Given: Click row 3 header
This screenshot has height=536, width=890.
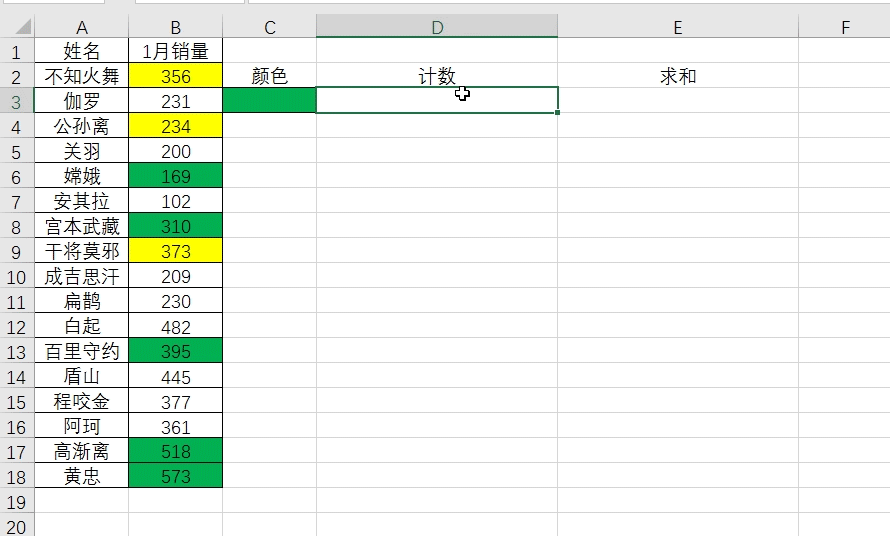Looking at the screenshot, I should tap(16, 101).
